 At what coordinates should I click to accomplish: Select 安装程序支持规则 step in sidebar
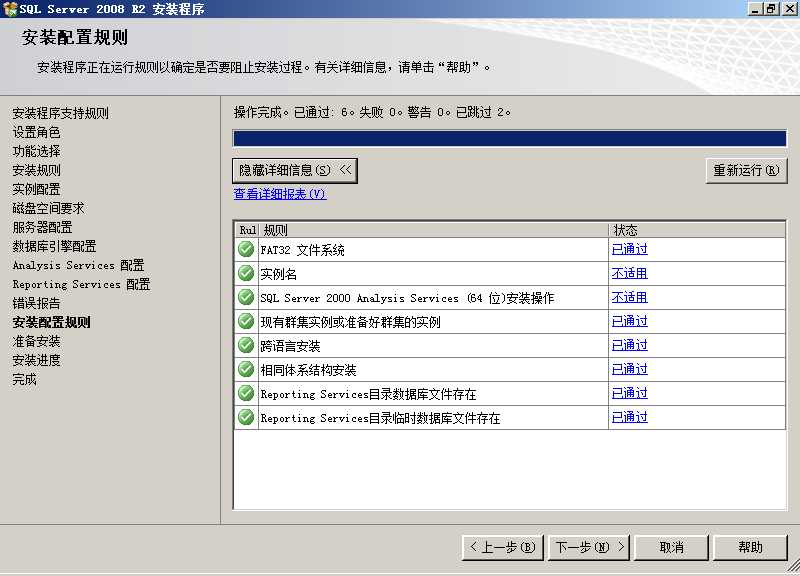(61, 113)
